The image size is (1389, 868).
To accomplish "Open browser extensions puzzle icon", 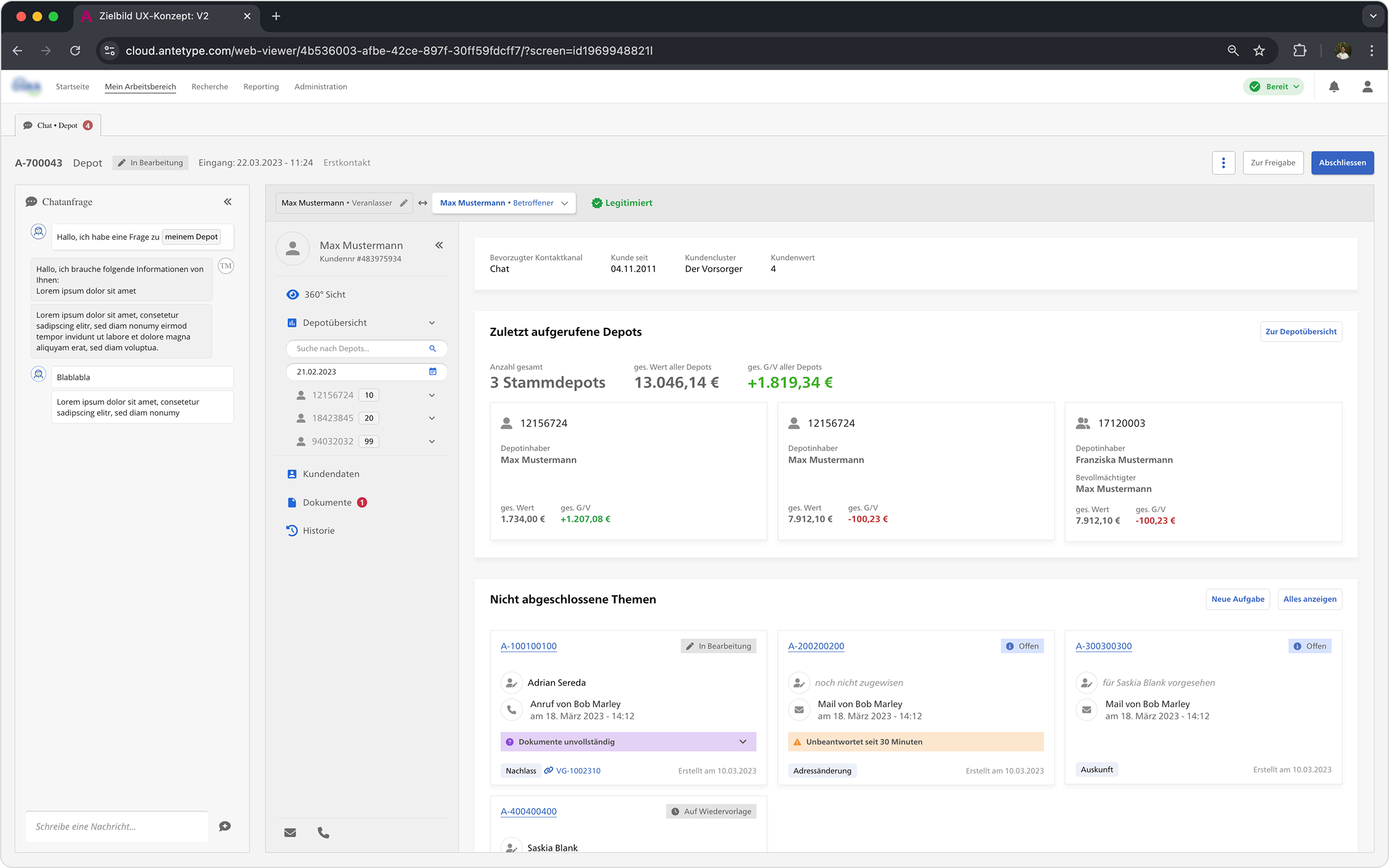I will (1299, 51).
